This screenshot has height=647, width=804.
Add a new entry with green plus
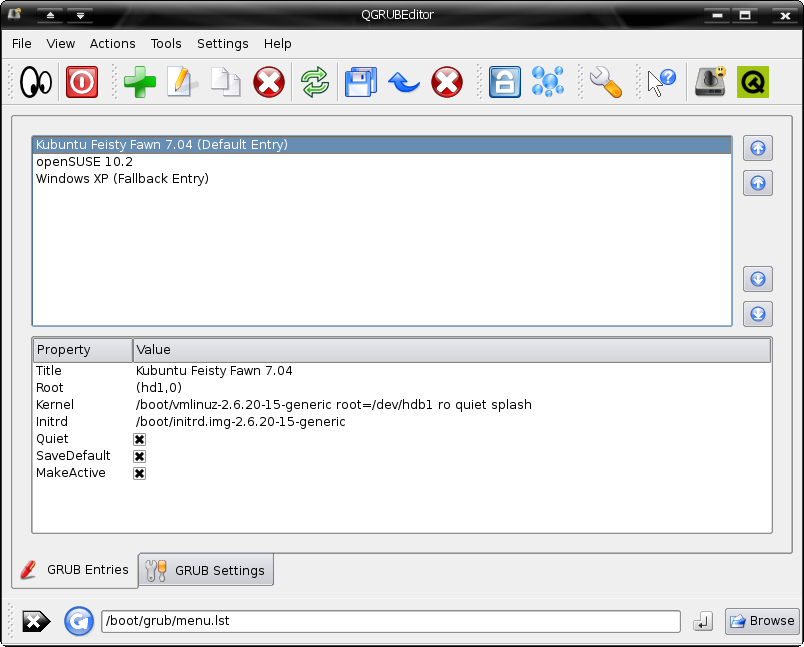(x=140, y=82)
